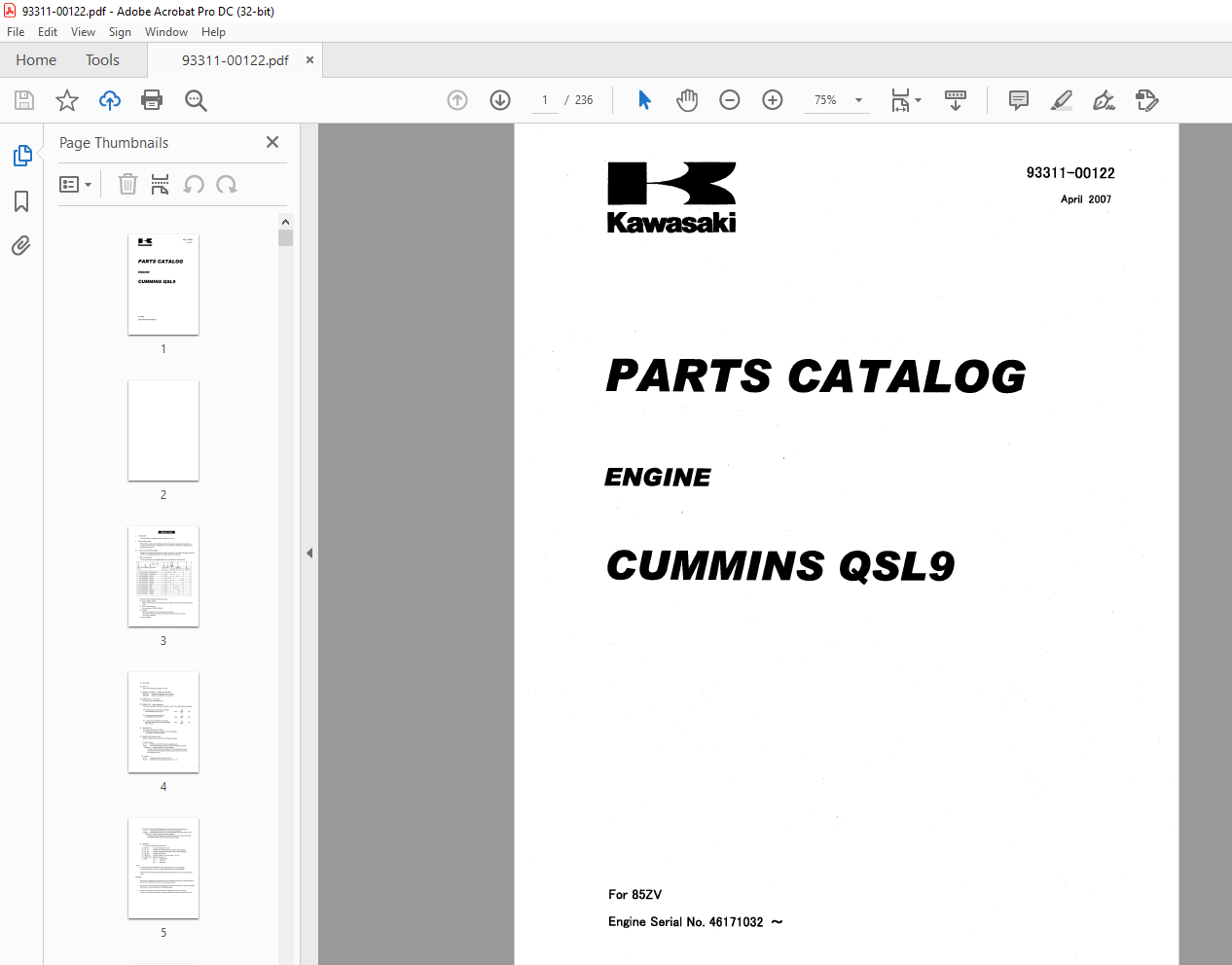
Task: Click 'Engine Serial No. 46171032' text
Action: point(686,922)
